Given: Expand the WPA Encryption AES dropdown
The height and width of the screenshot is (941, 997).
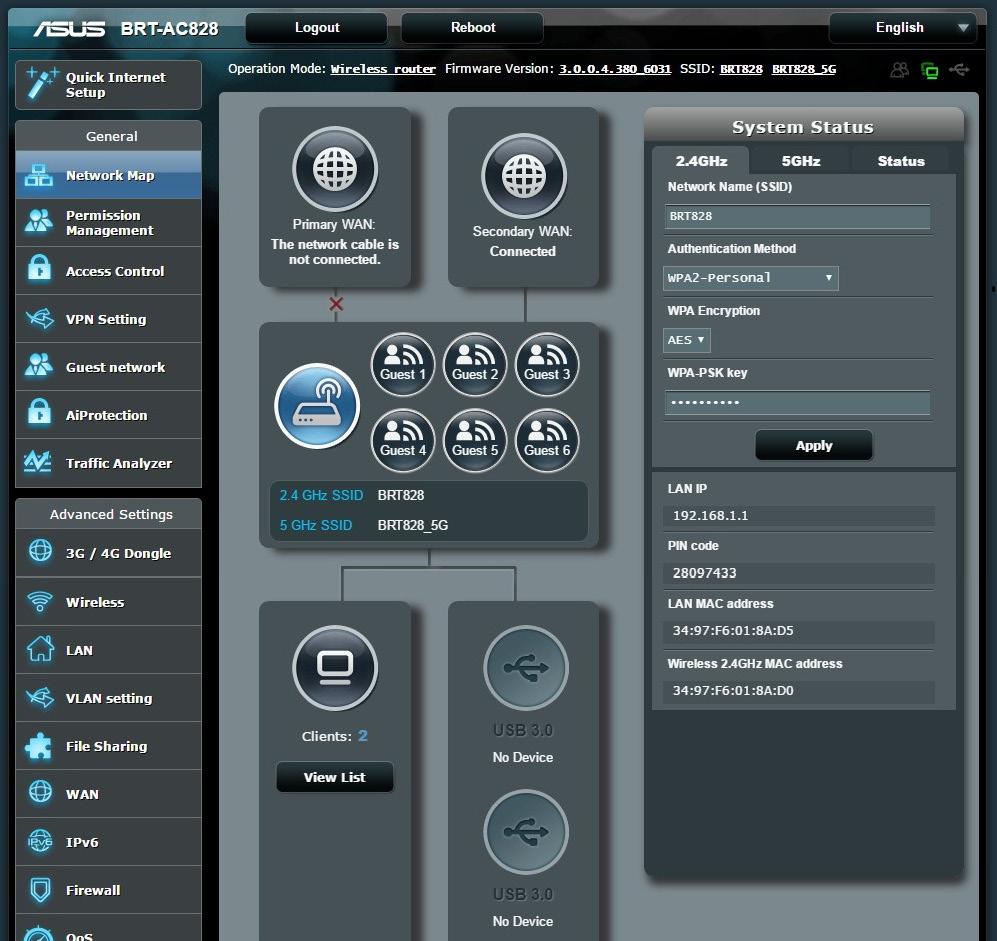Looking at the screenshot, I should point(687,340).
